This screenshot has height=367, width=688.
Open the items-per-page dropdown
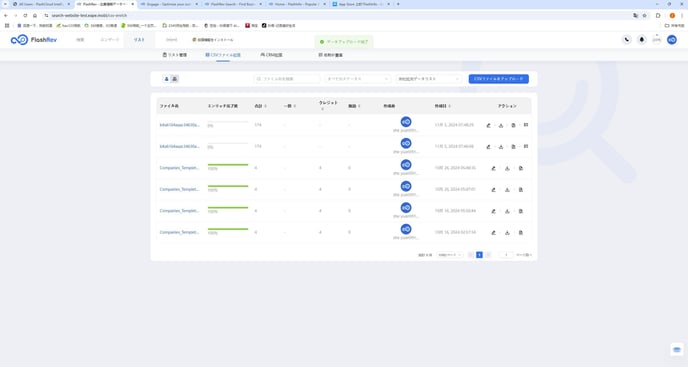coord(450,255)
